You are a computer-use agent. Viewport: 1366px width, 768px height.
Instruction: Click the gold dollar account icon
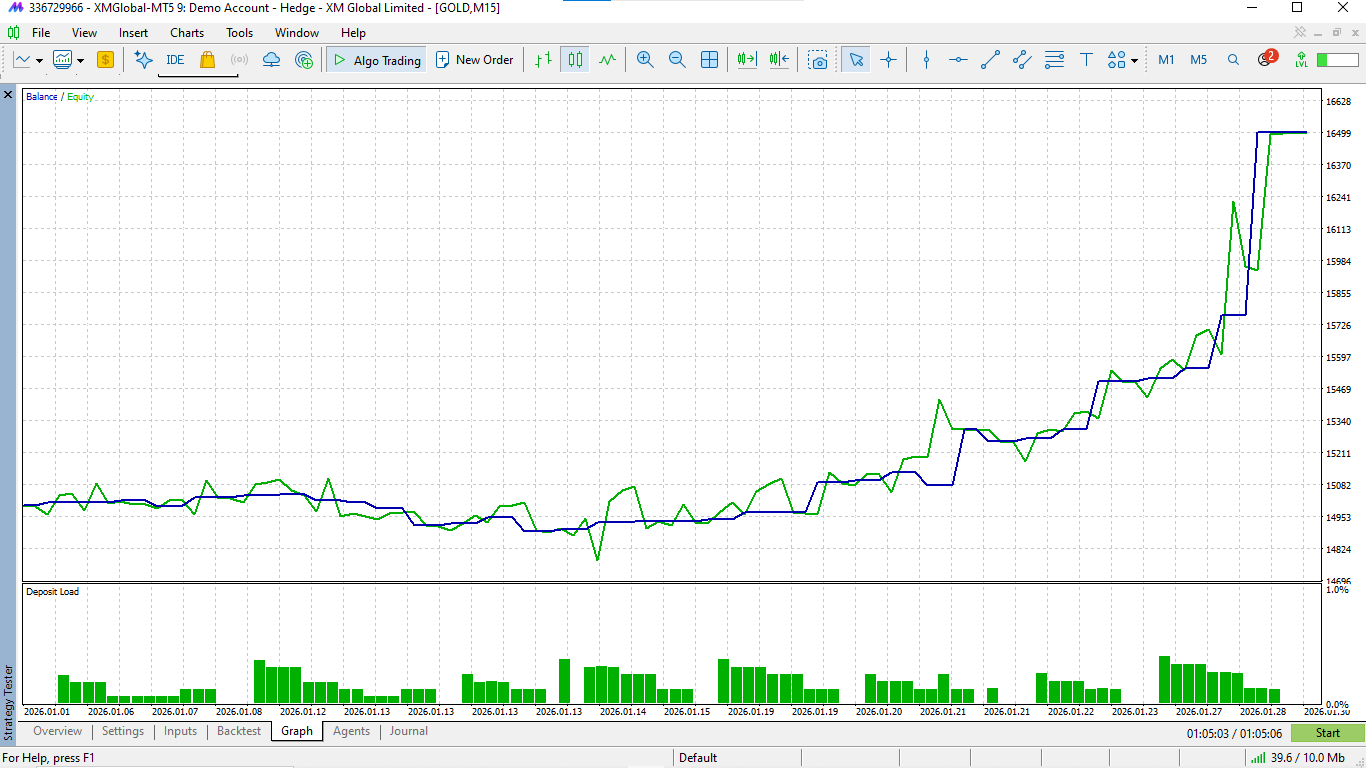tap(105, 60)
